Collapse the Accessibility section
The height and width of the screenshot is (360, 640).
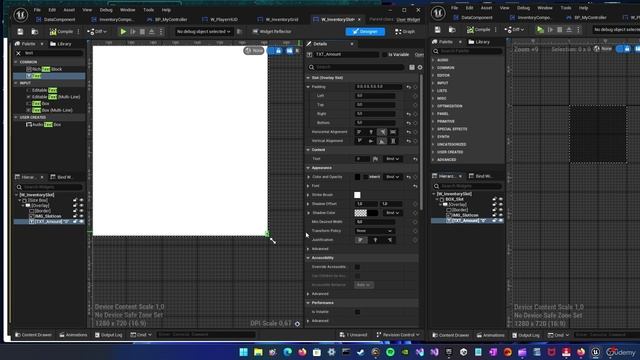coord(308,258)
